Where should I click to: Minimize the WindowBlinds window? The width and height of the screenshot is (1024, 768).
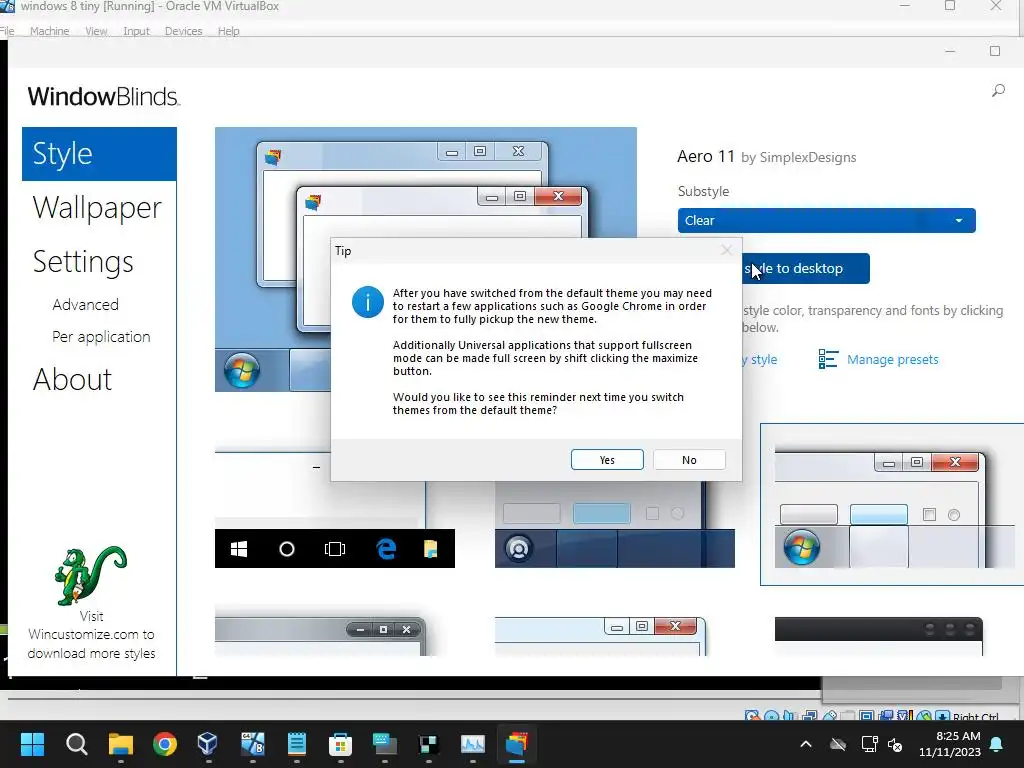[950, 51]
